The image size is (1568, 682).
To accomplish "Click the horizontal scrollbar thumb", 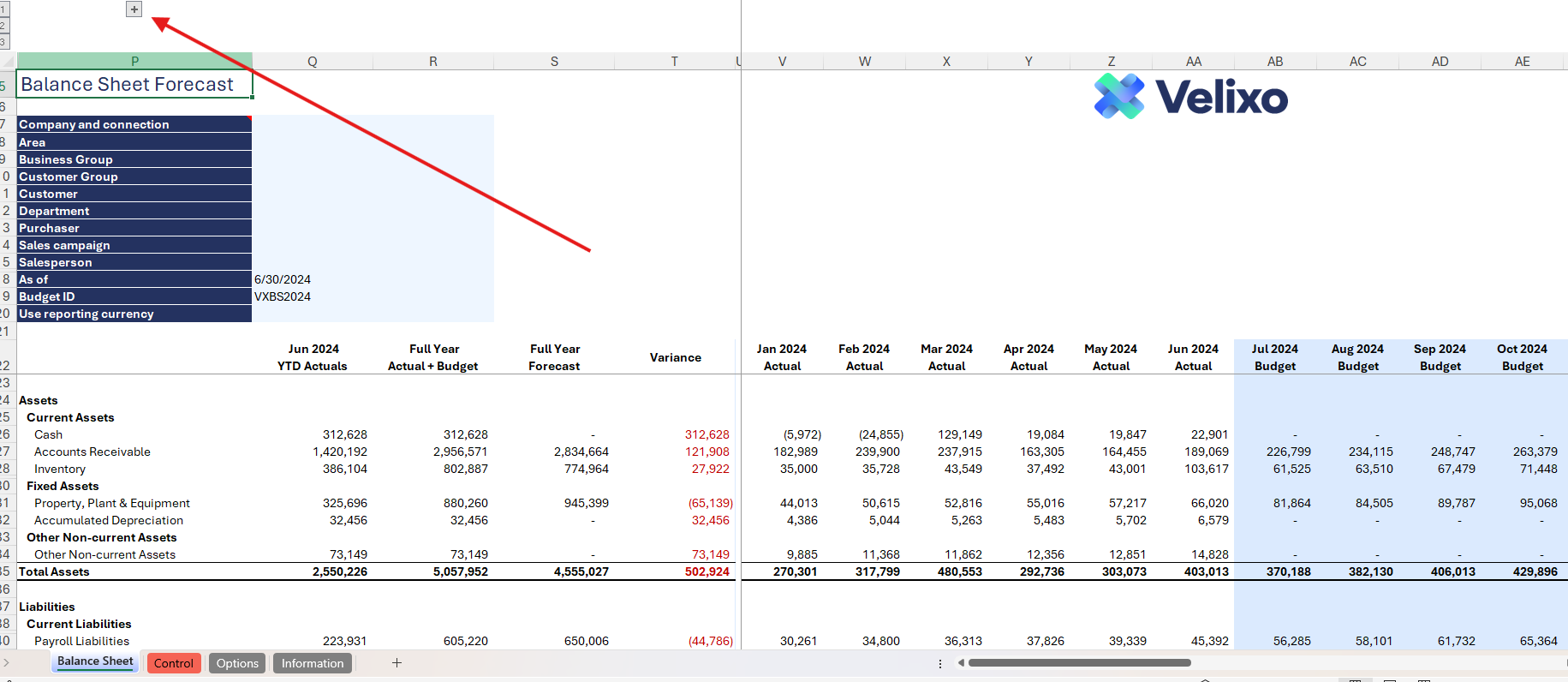I will [1079, 663].
